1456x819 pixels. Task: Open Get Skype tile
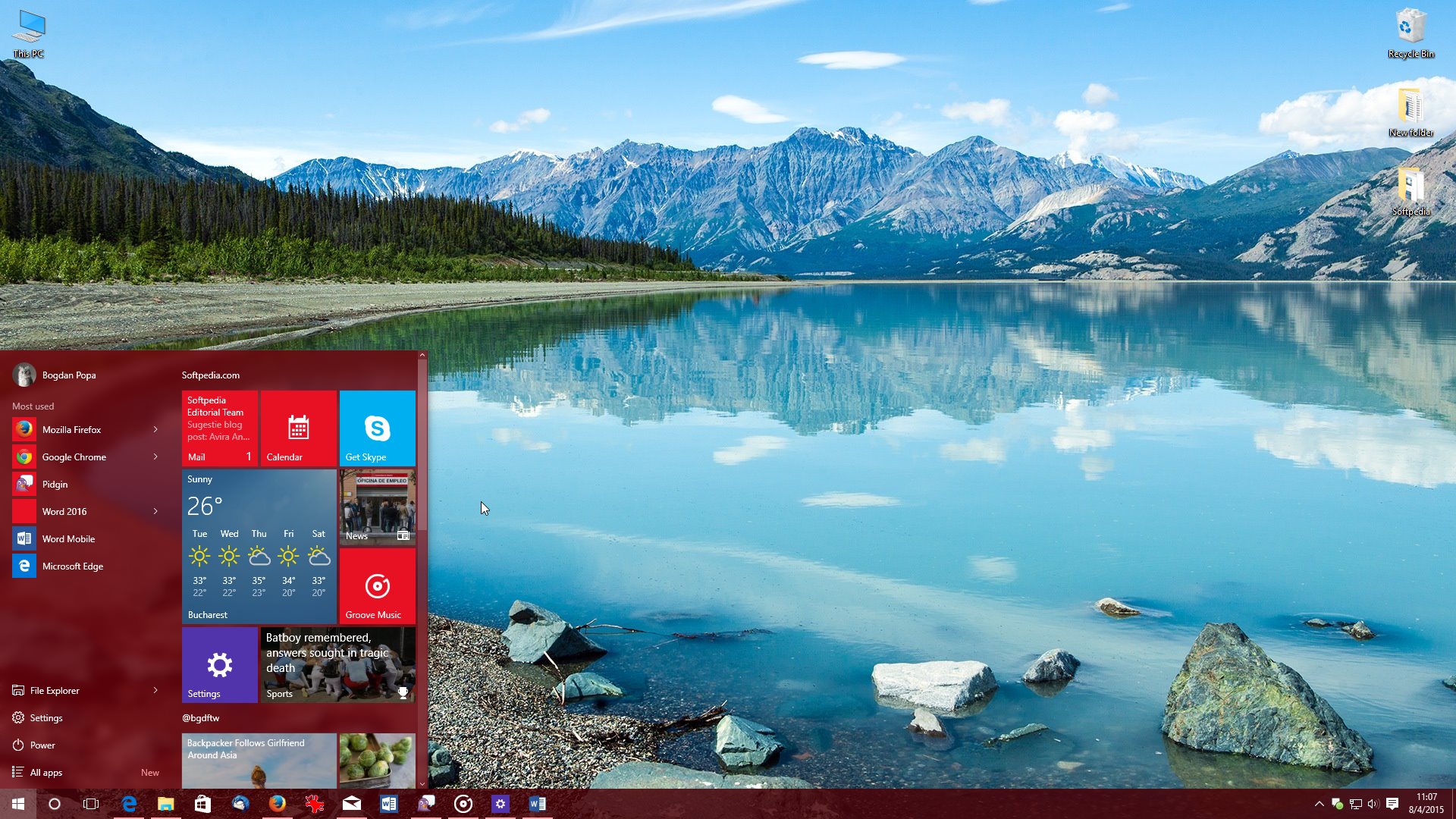(379, 428)
